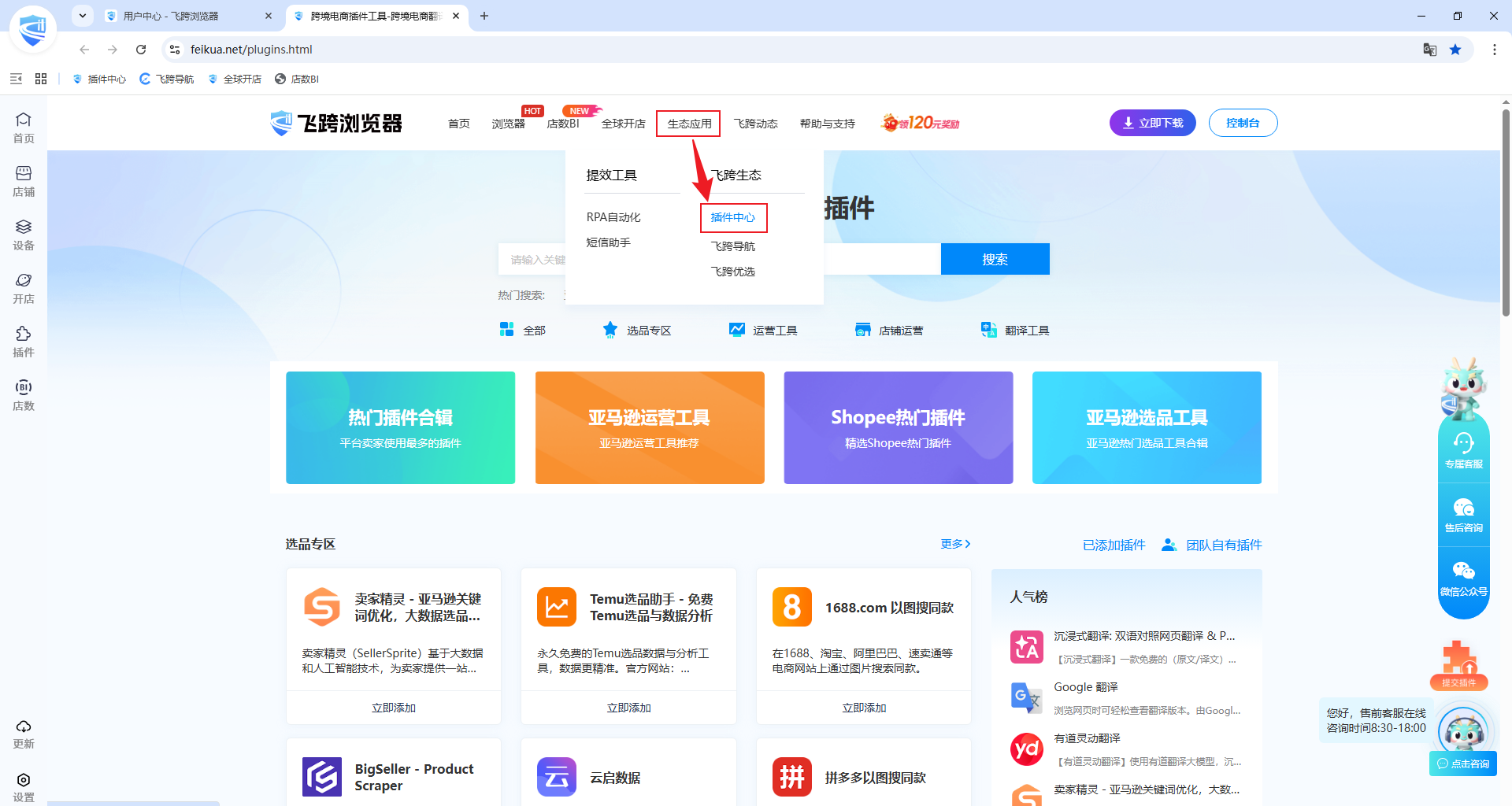Open 沉浸式翻译 in the 人气榜 list
The image size is (1512, 806).
pyautogui.click(x=1127, y=647)
